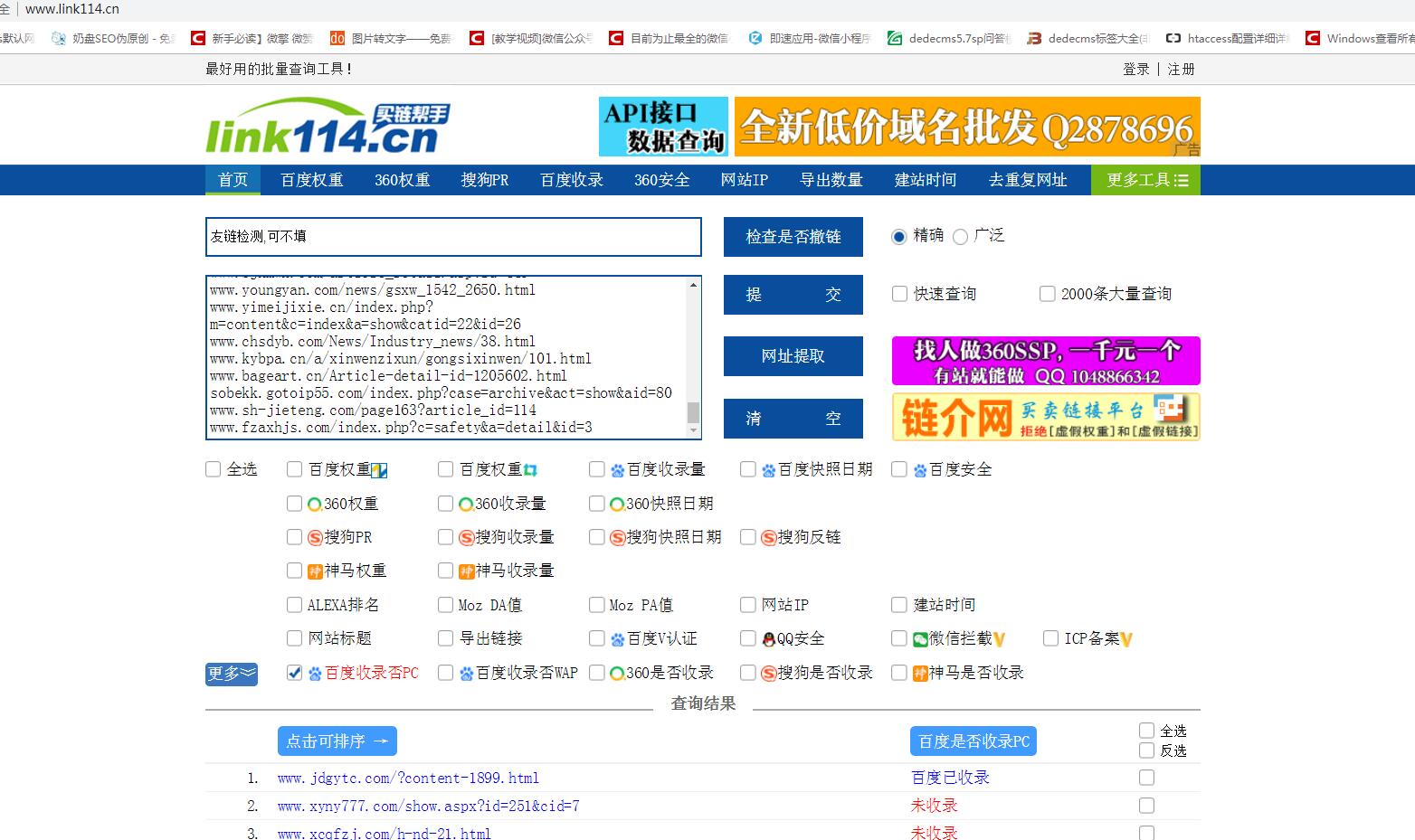Click the 网址提取 button
Screen dimensions: 1415x840
click(x=793, y=356)
